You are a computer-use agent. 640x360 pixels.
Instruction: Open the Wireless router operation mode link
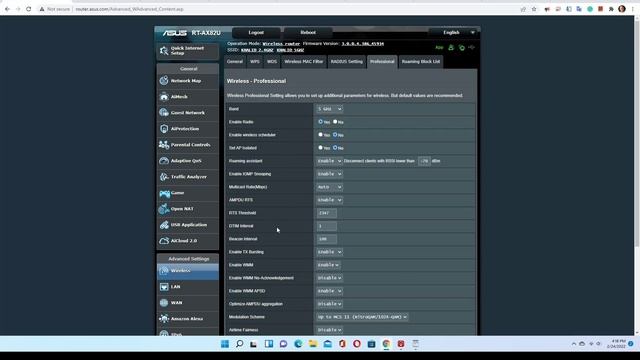coord(281,44)
